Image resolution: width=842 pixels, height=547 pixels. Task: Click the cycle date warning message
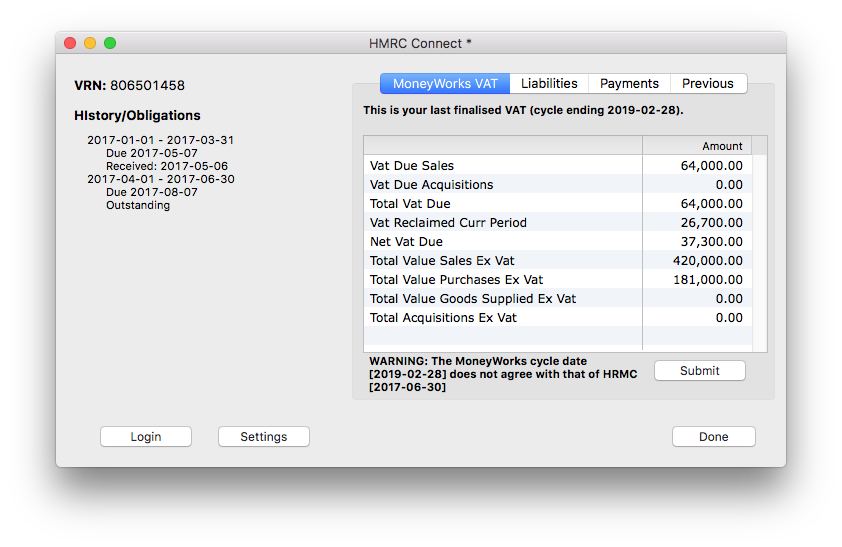pyautogui.click(x=503, y=374)
